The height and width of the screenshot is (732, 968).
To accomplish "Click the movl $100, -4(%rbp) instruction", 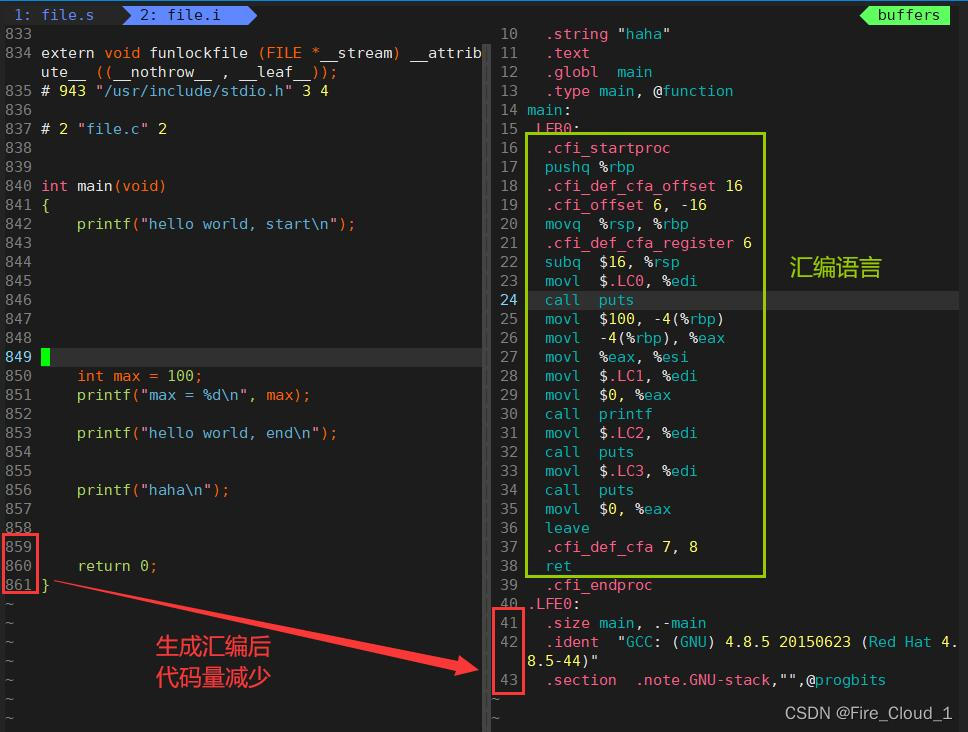I will click(x=635, y=319).
